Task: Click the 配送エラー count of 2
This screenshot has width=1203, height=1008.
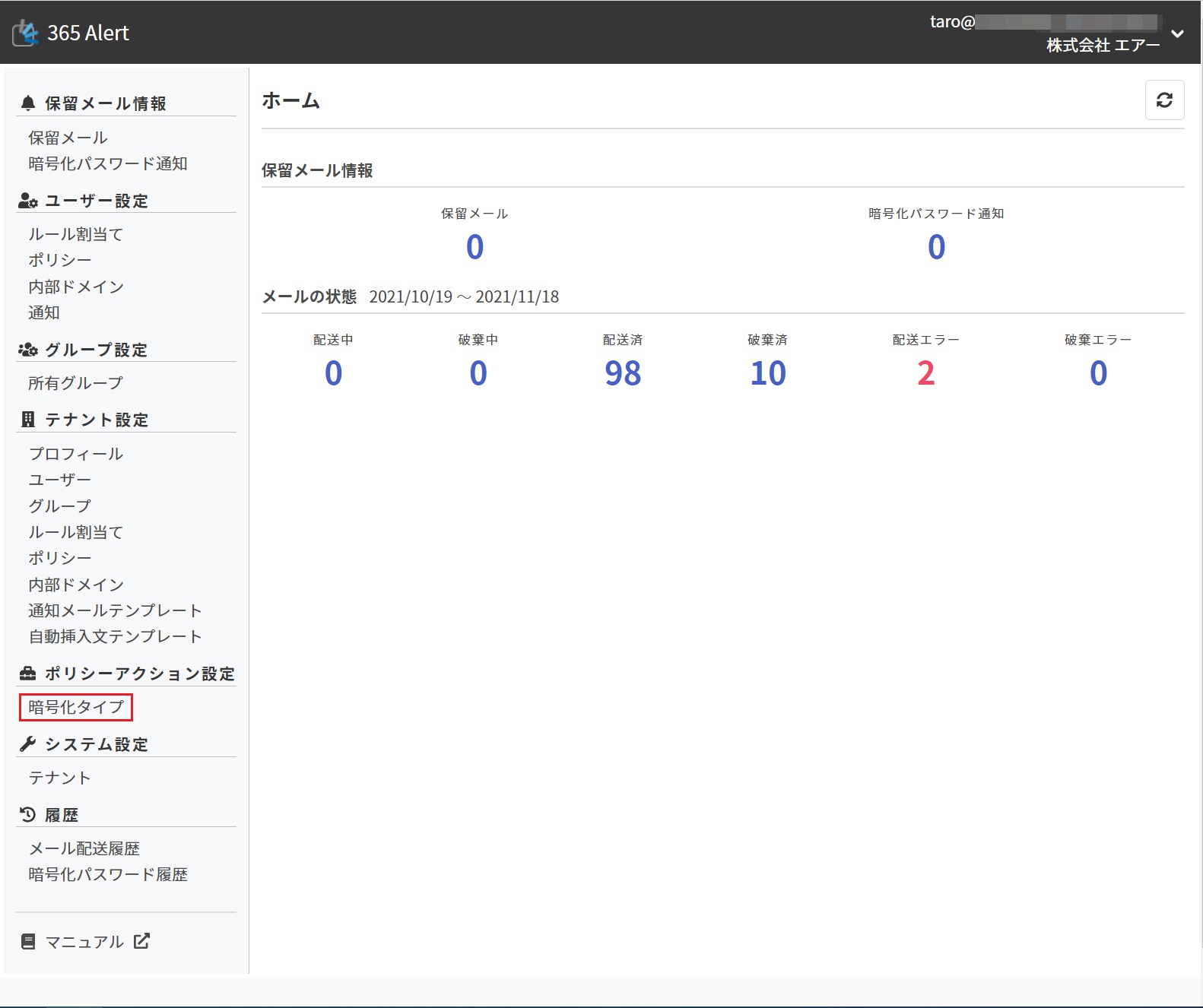Action: pyautogui.click(x=925, y=373)
